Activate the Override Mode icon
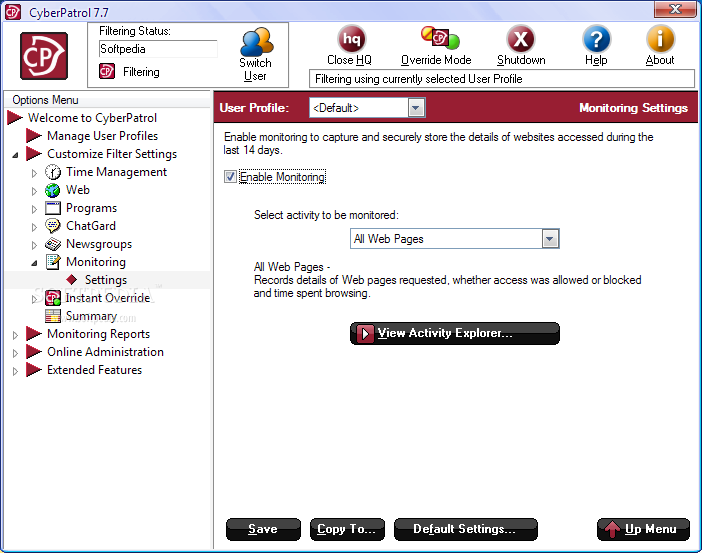This screenshot has width=702, height=553. 440,38
